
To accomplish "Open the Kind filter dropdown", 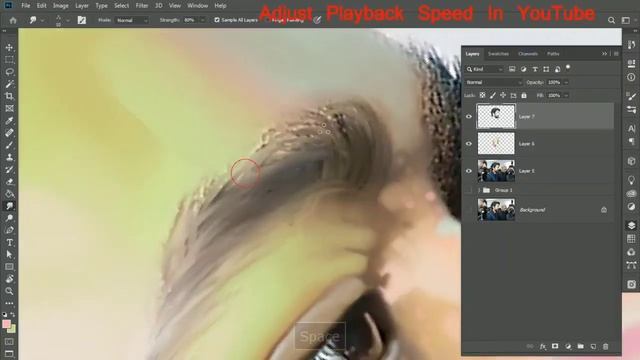I will 484,69.
